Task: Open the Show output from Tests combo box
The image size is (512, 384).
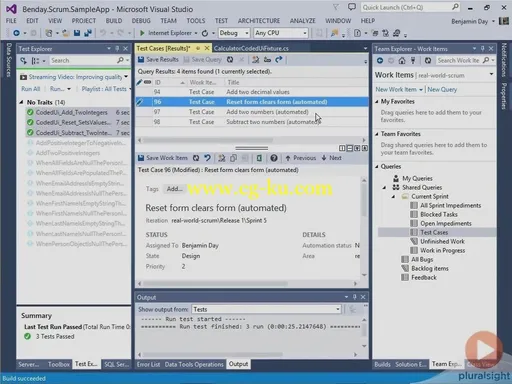Action: coord(266,309)
